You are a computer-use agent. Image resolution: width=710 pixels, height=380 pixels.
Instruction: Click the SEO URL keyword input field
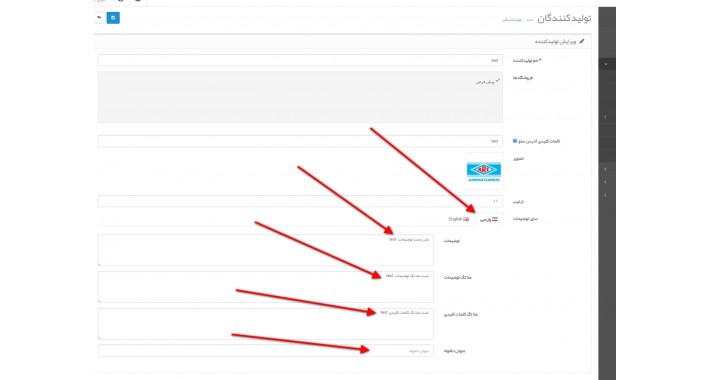pos(300,141)
